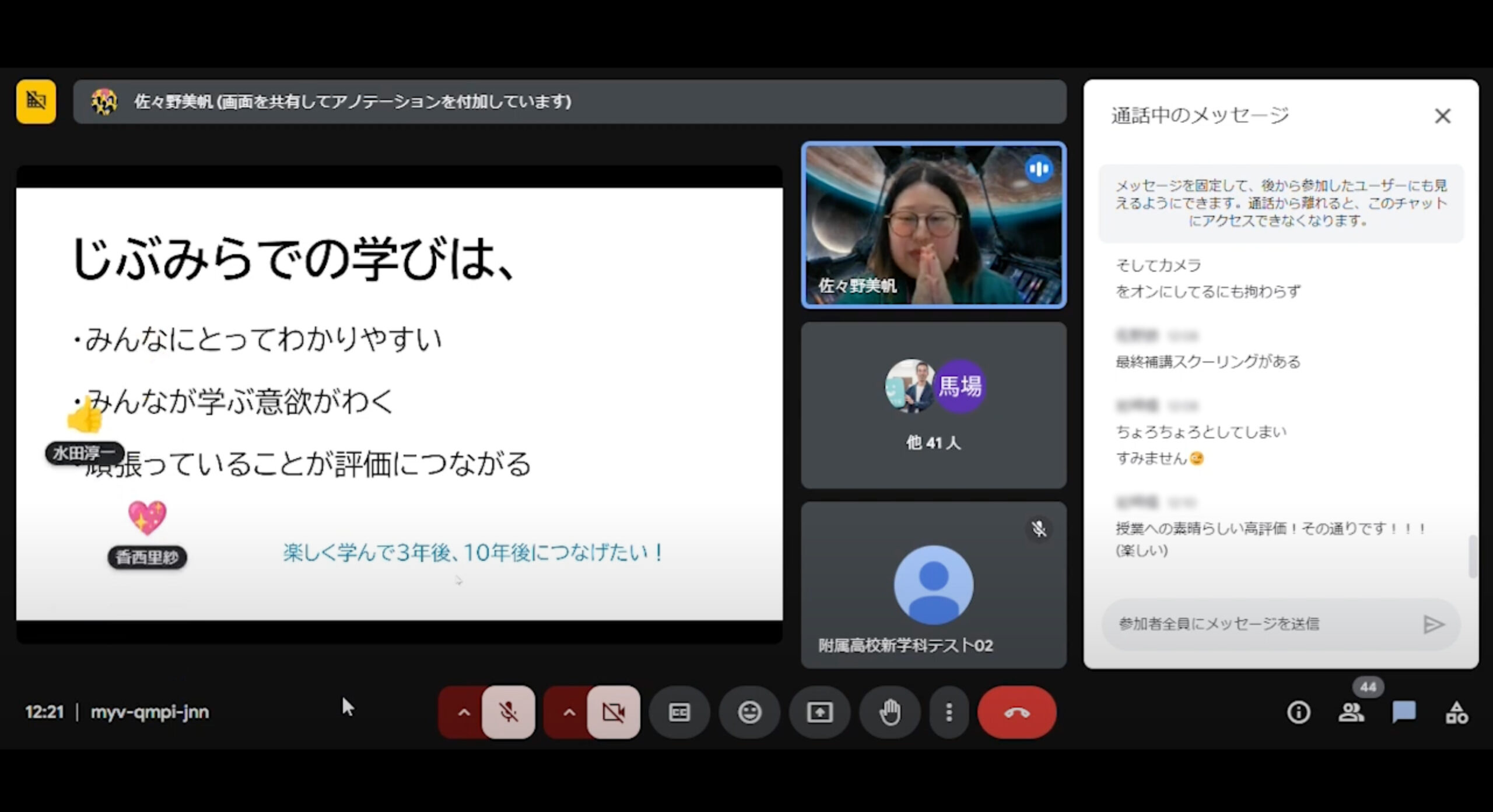Open the activities shapes icon
Viewport: 1493px width, 812px height.
click(x=1456, y=712)
